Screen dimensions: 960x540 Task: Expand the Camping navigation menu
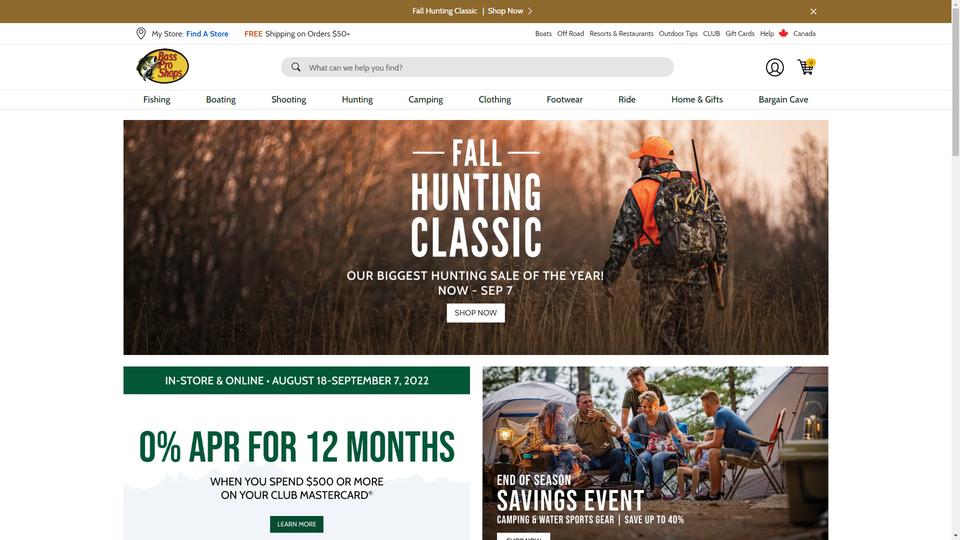tap(426, 99)
